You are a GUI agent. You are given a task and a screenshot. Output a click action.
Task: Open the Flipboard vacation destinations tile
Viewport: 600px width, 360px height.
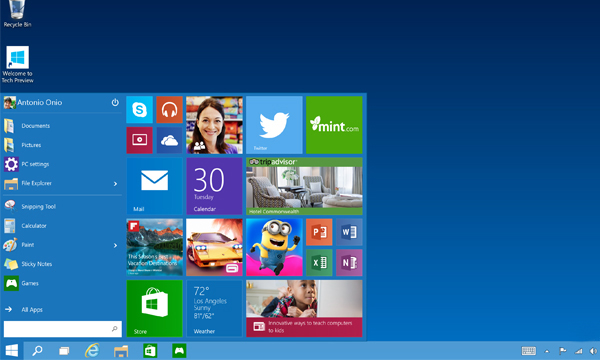click(155, 248)
